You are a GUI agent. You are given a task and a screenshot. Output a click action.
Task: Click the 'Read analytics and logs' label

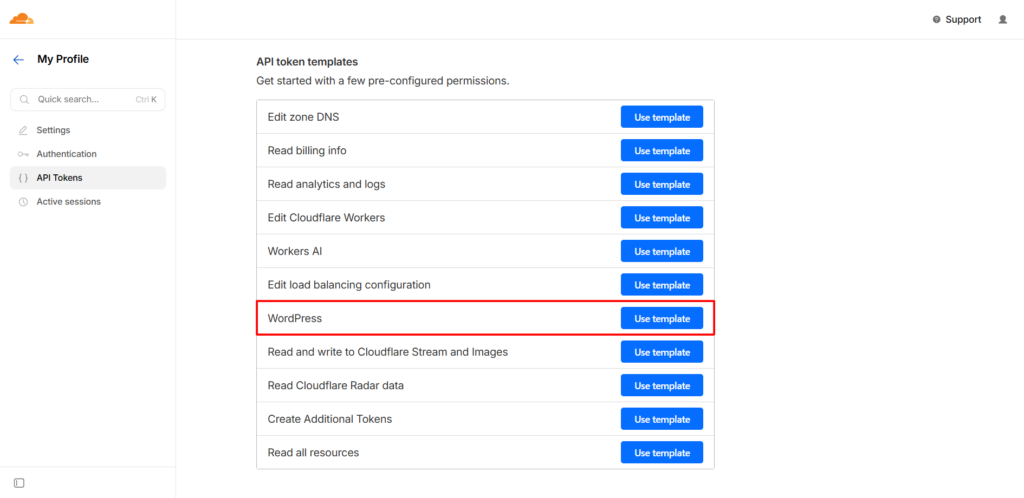coord(327,184)
